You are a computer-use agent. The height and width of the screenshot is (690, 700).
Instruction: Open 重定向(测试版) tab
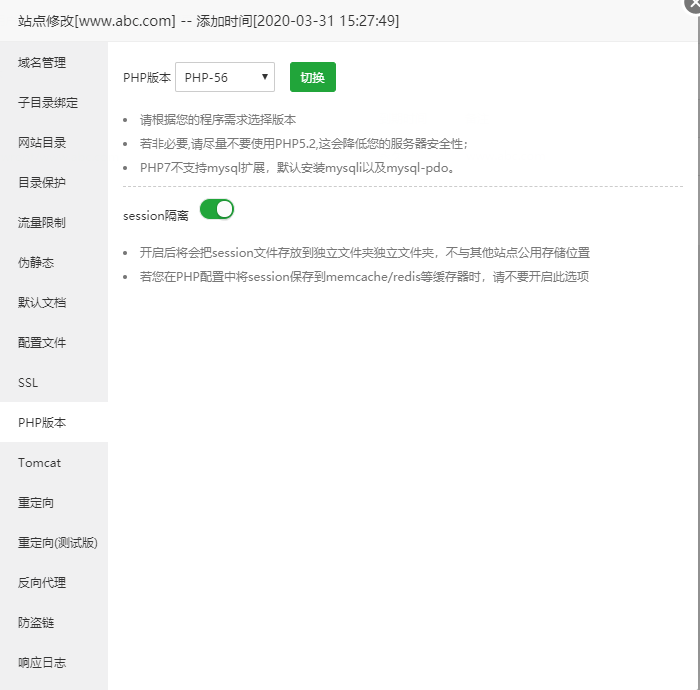(54, 543)
